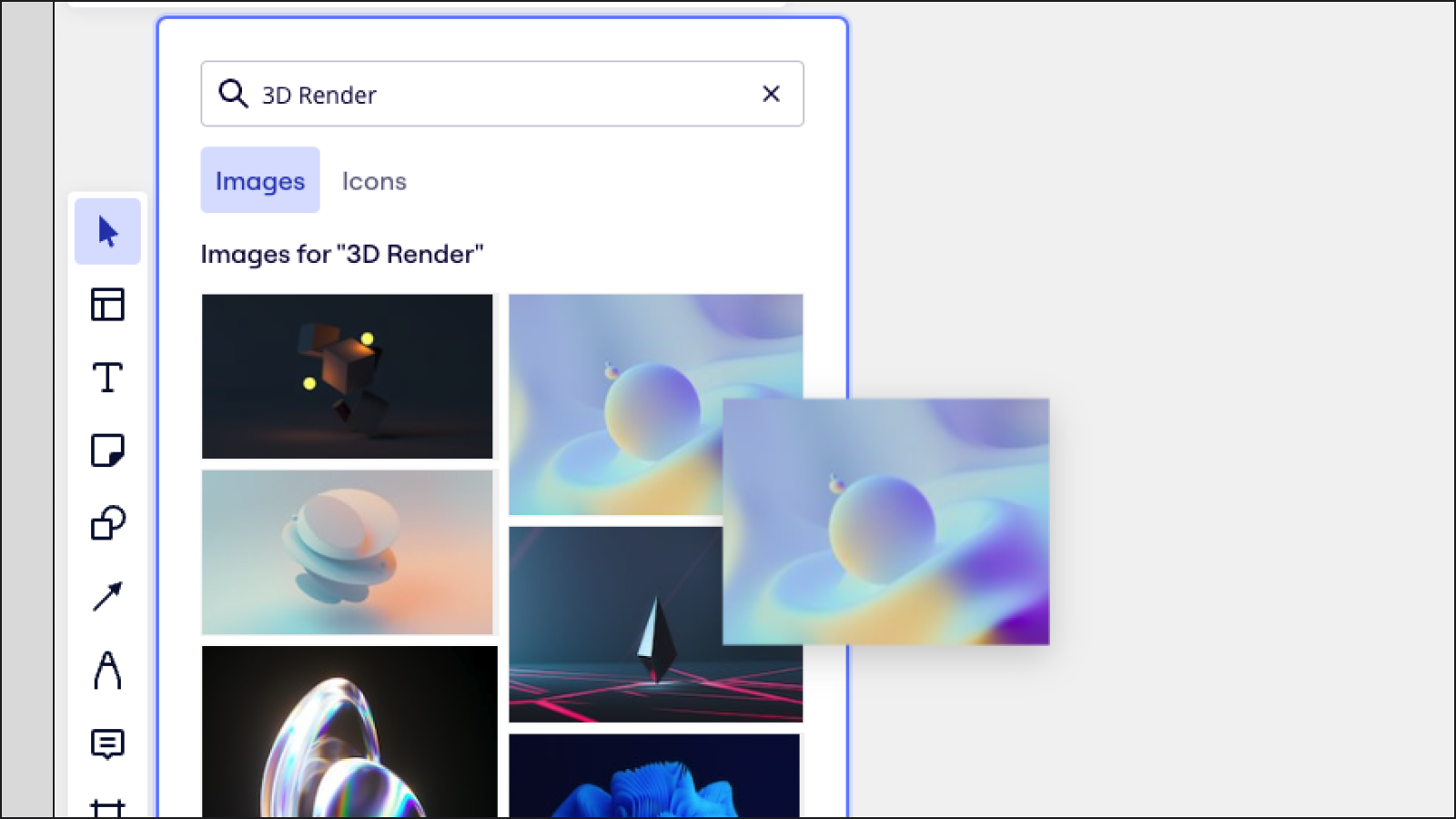This screenshot has width=1456, height=819.
Task: Switch to the Icons tab
Action: (373, 180)
